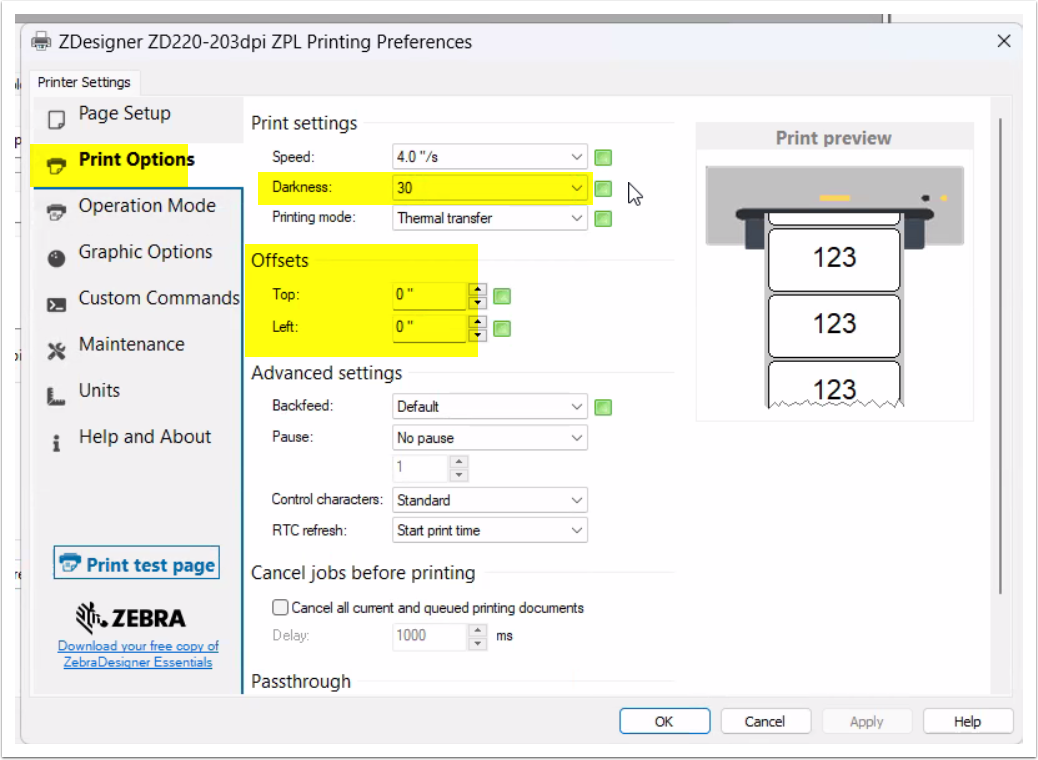The image size is (1038, 760).
Task: Enable Cancel all current and queued documents
Action: pyautogui.click(x=280, y=607)
